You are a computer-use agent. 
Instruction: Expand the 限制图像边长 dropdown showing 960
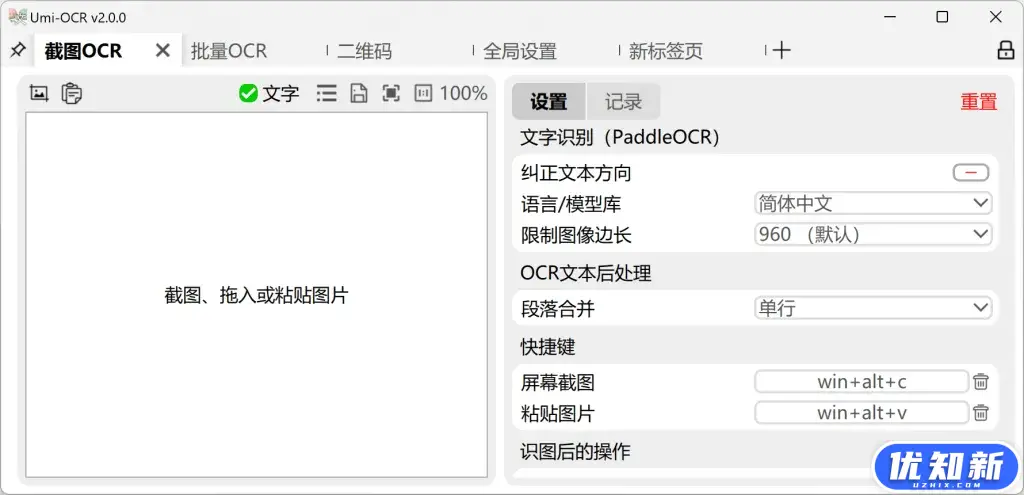pyautogui.click(x=873, y=234)
